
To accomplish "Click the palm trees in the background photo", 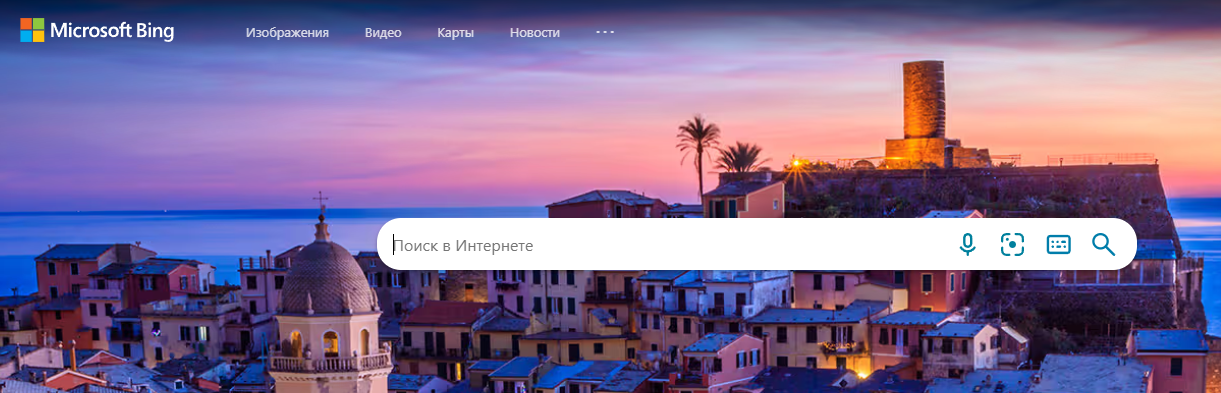I will pyautogui.click(x=718, y=150).
